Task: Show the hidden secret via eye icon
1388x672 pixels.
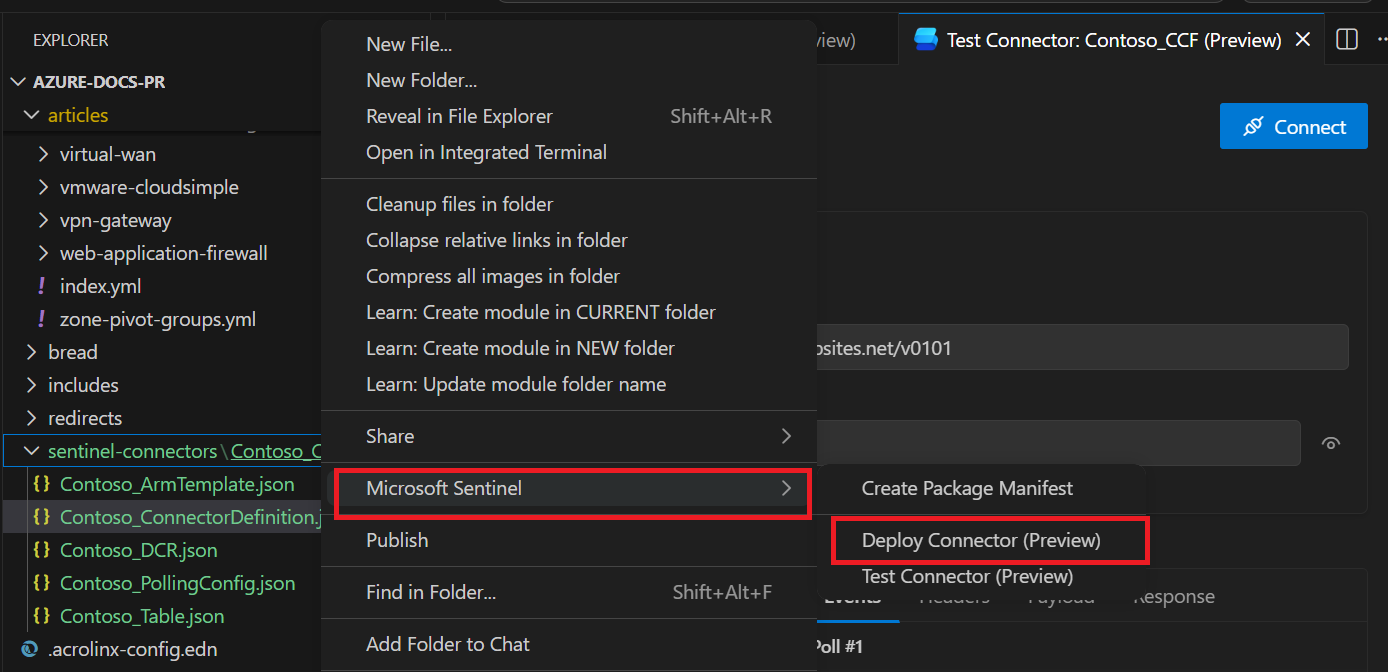Action: click(x=1330, y=443)
